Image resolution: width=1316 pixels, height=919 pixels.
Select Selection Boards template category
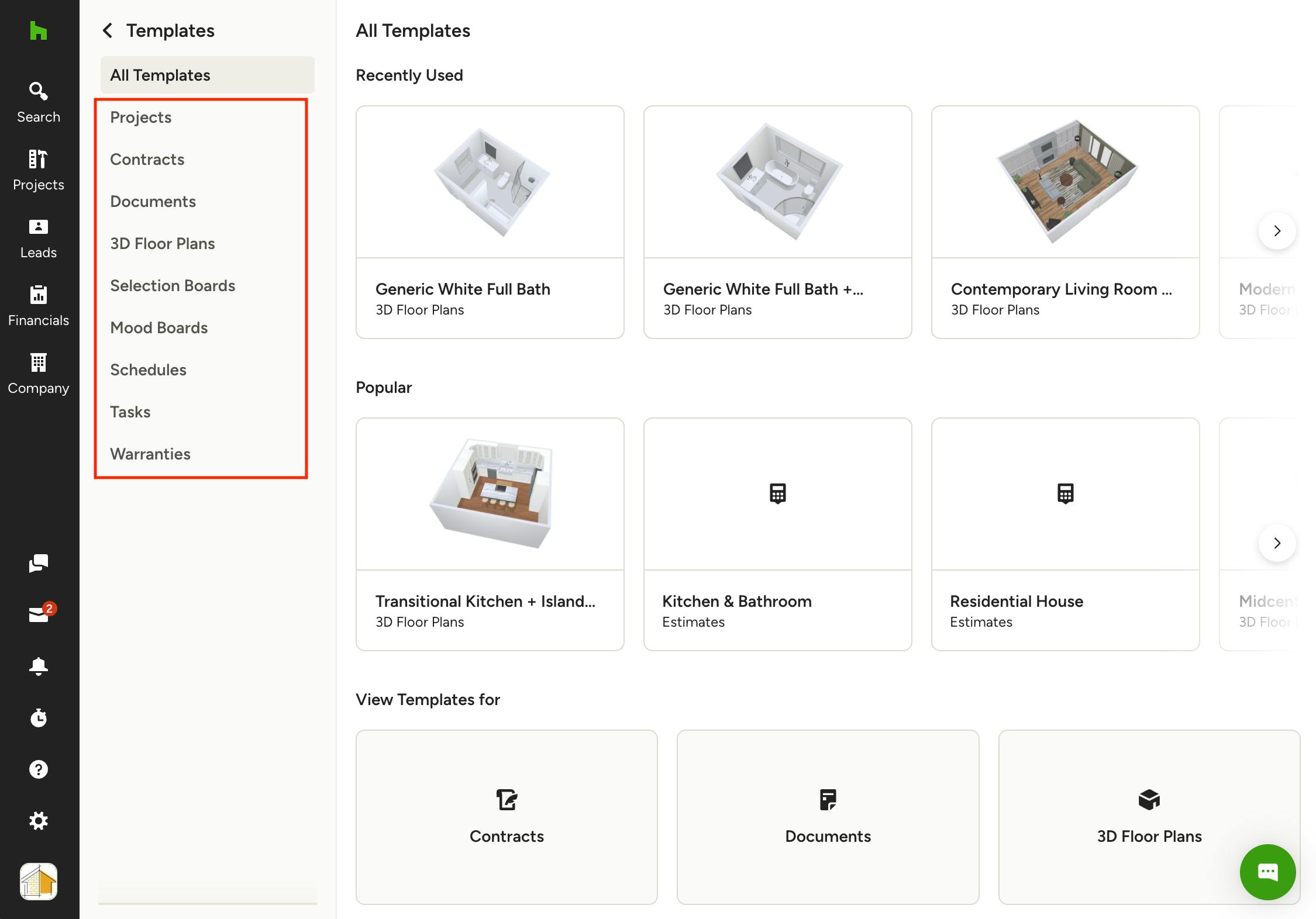173,285
